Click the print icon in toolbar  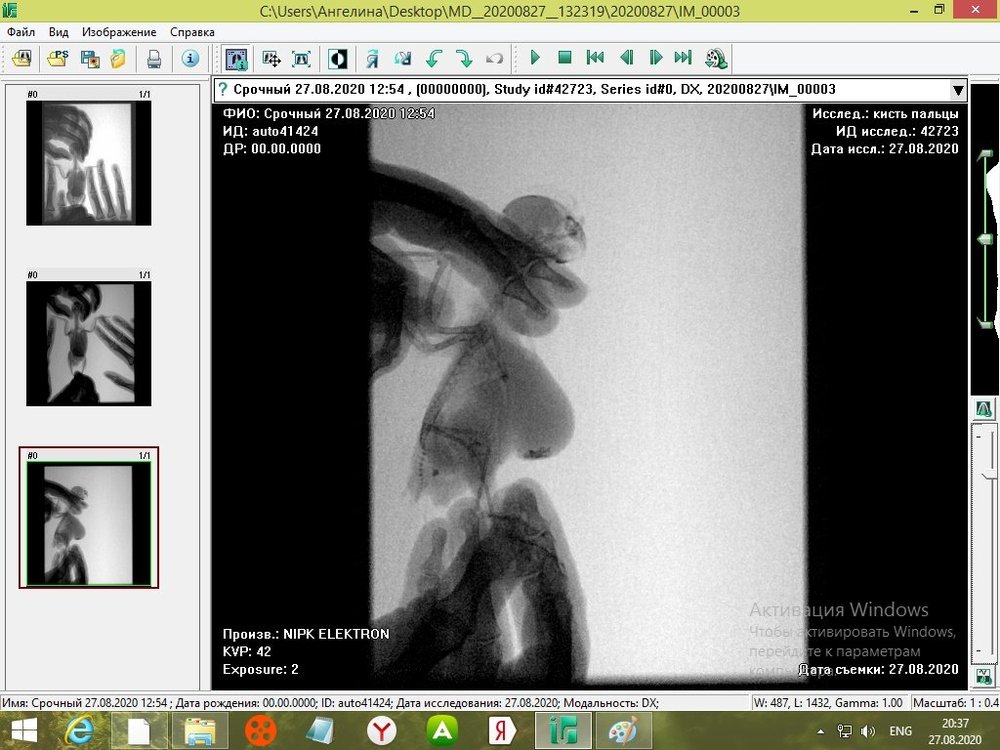(x=154, y=59)
